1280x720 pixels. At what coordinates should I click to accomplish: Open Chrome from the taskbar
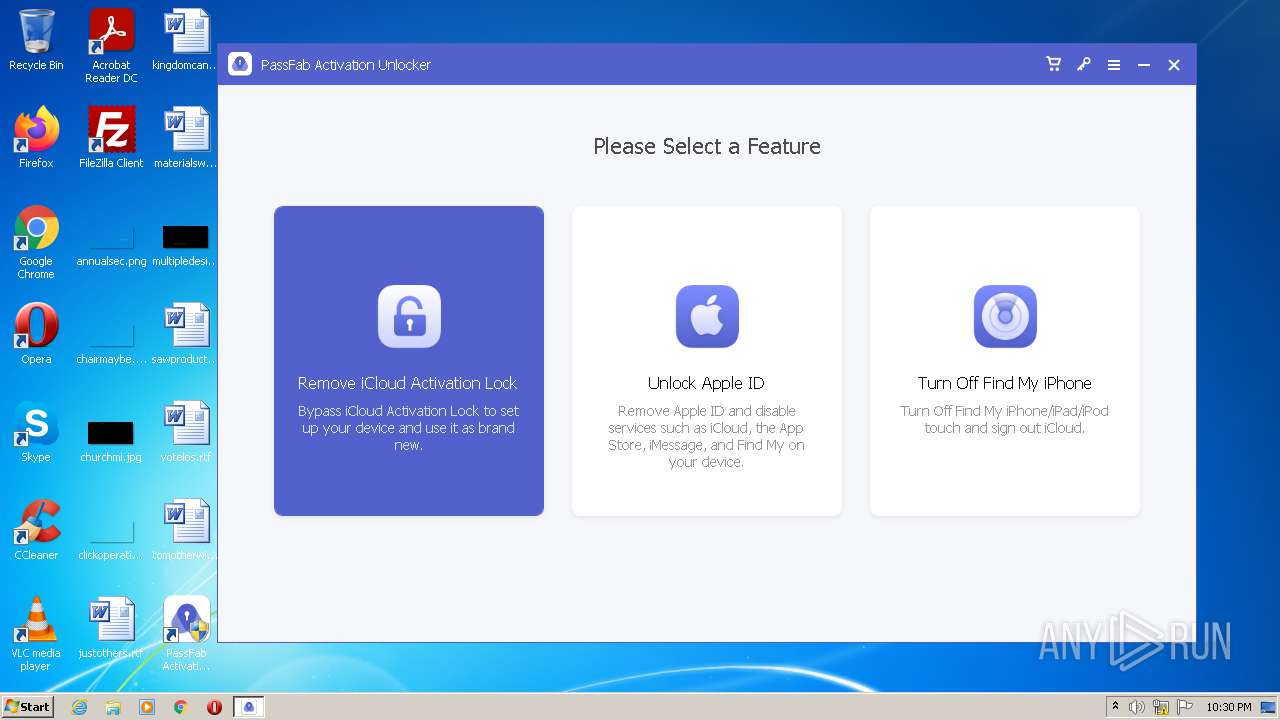(181, 707)
